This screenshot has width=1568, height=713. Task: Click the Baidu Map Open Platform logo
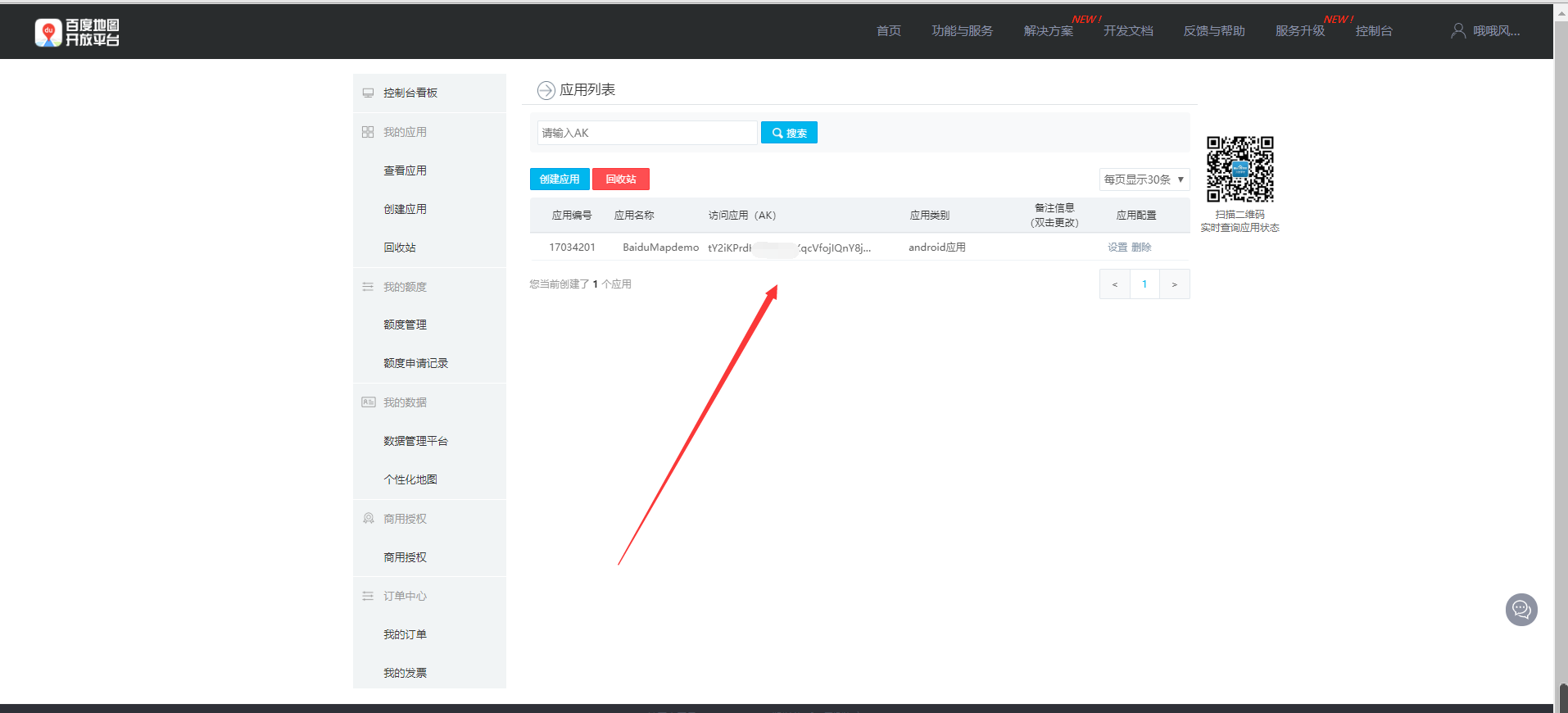77,33
